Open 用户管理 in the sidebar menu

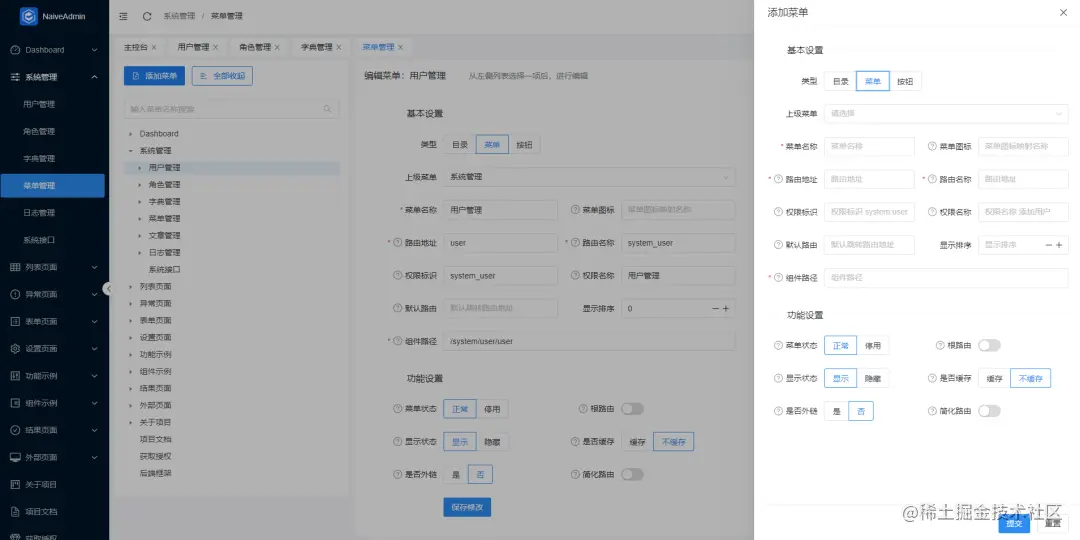[x=39, y=104]
